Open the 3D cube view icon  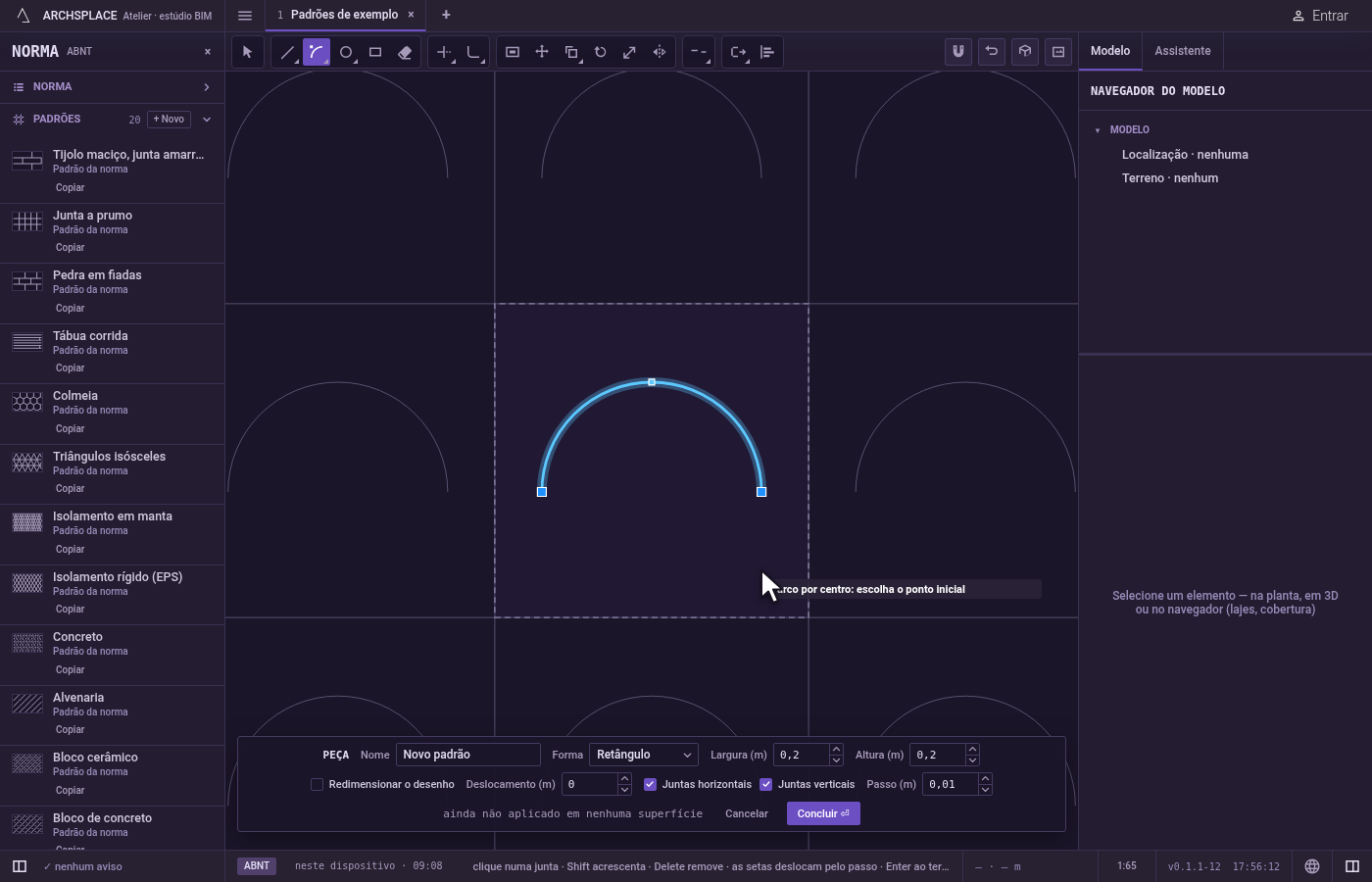tap(1025, 52)
